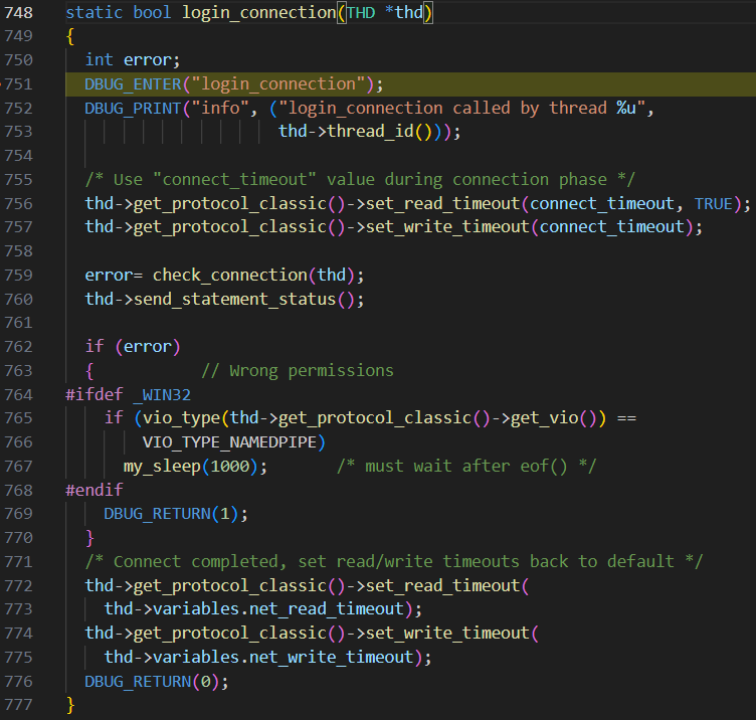This screenshot has height=720, width=756.
Task: Click line number 754 in the gutter
Action: [18, 156]
